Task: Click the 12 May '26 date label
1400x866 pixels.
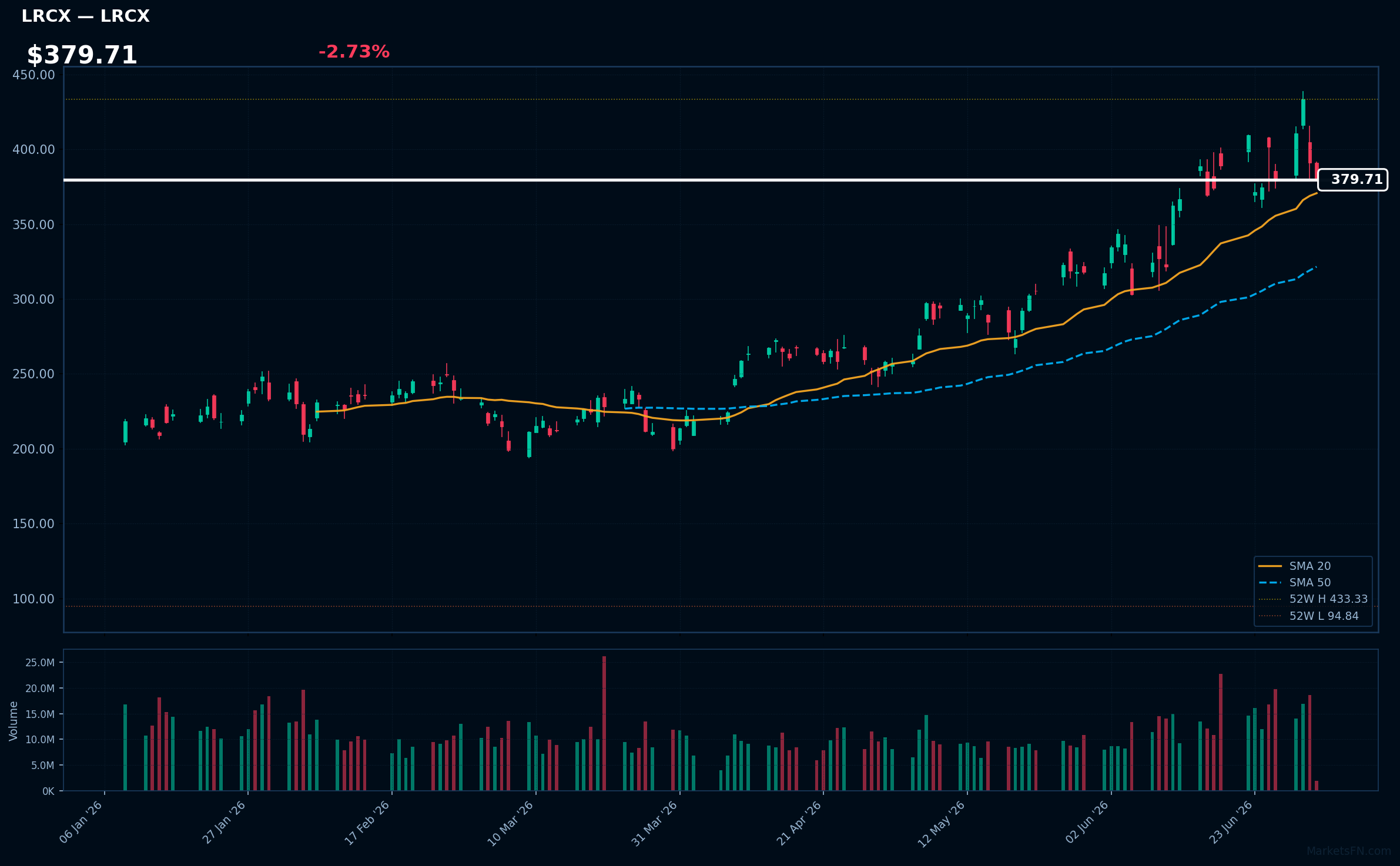Action: [x=942, y=824]
